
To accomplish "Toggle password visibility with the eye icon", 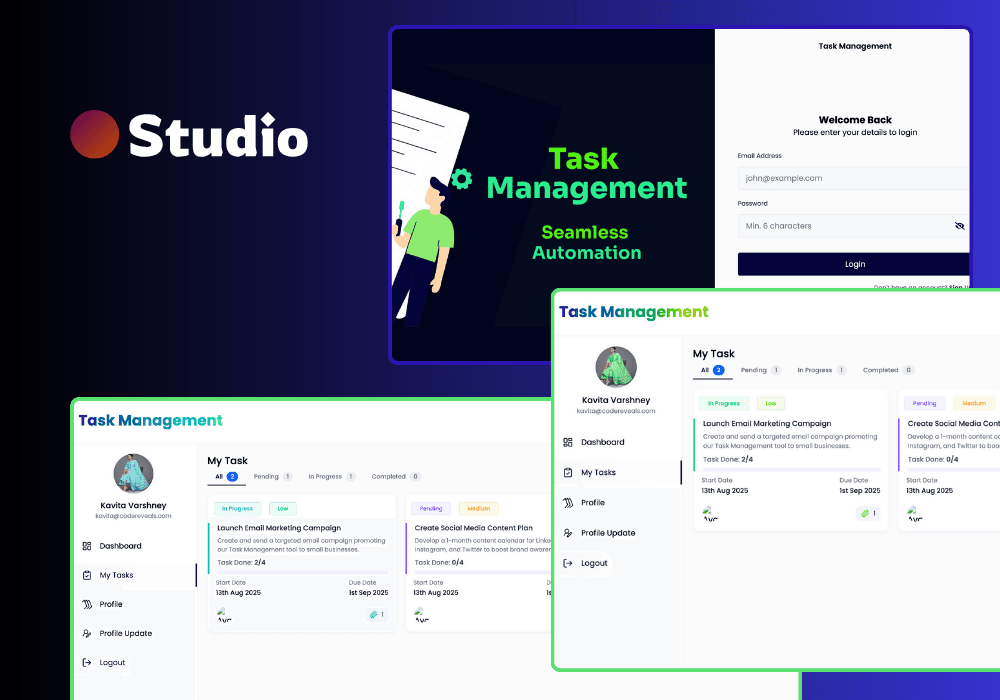I will click(959, 226).
